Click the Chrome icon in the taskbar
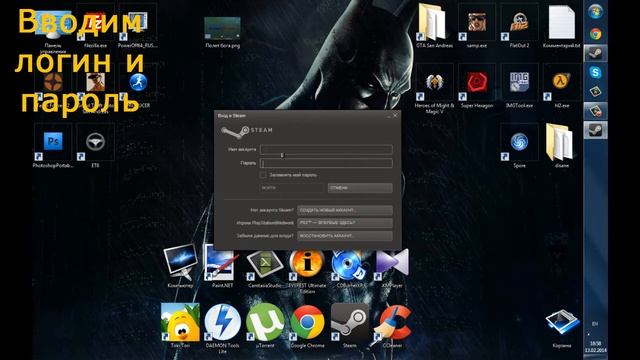 (596, 34)
